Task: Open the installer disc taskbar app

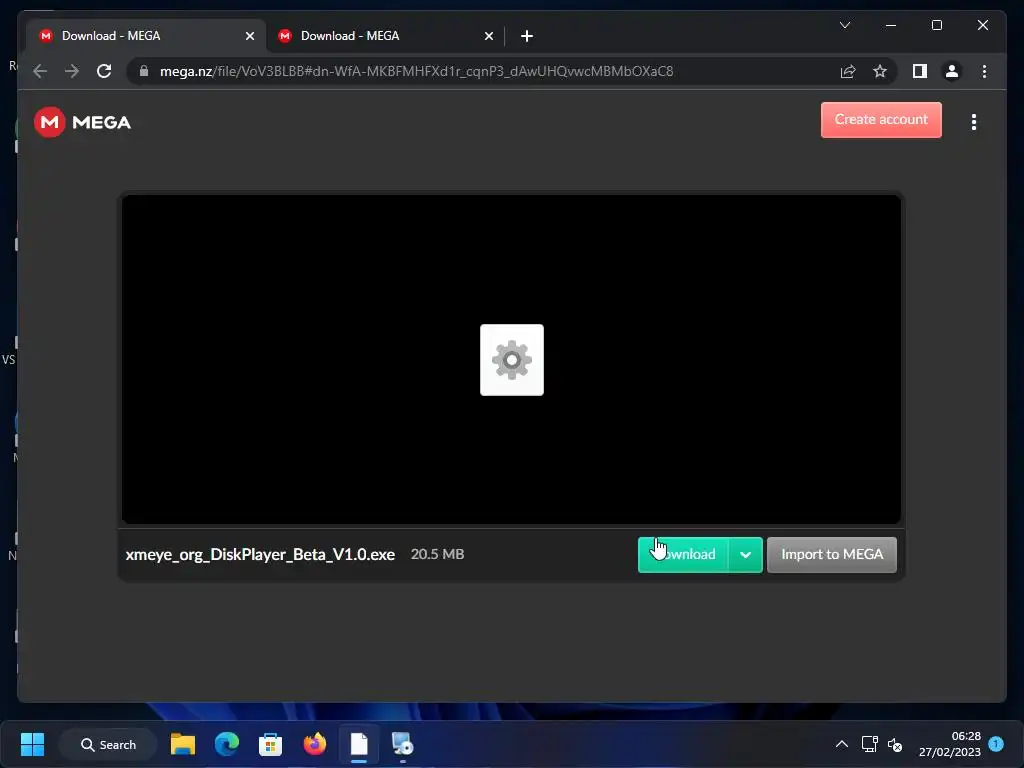Action: (402, 744)
